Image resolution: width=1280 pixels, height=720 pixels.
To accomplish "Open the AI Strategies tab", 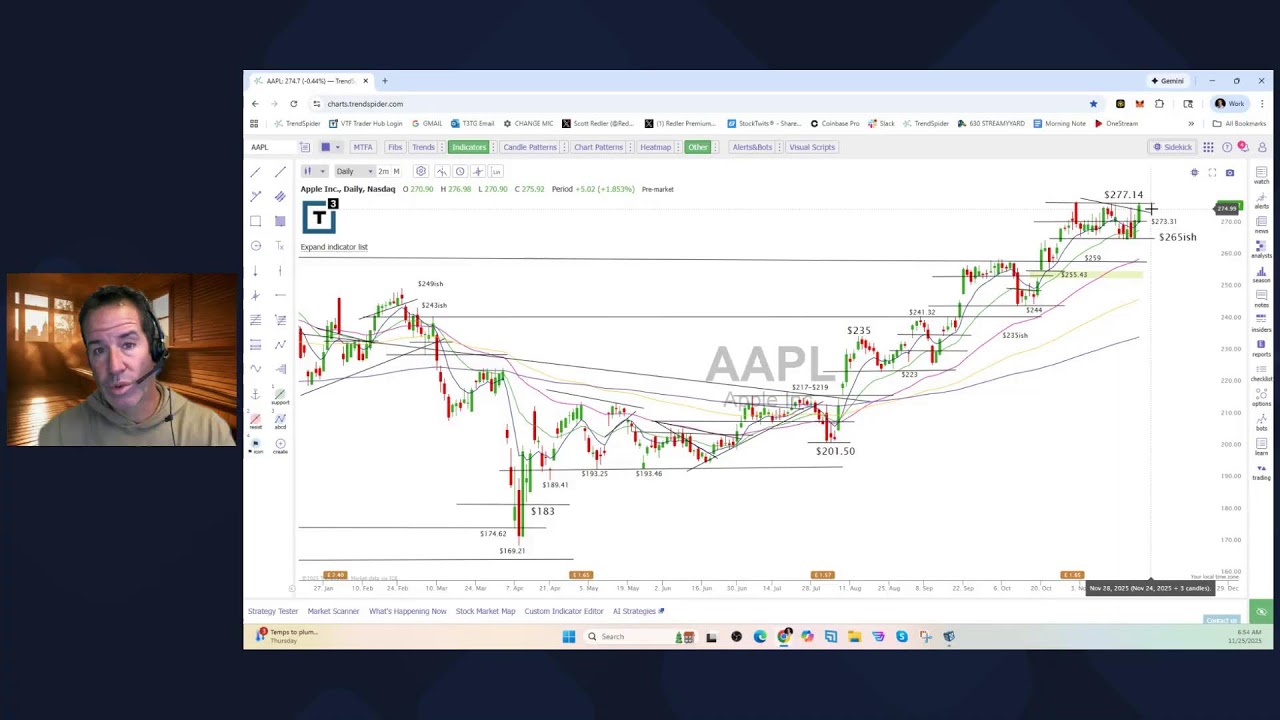I will [x=637, y=611].
